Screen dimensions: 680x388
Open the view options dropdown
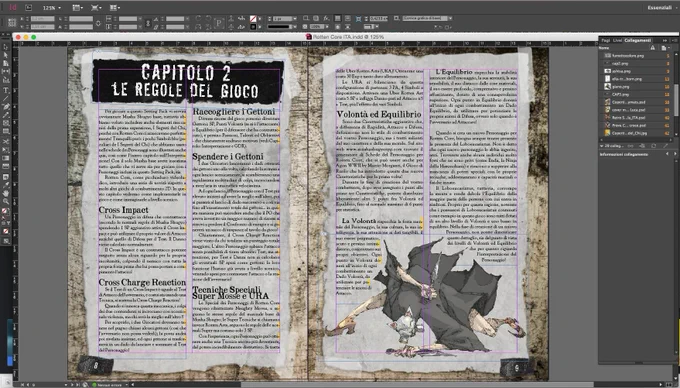78,7
